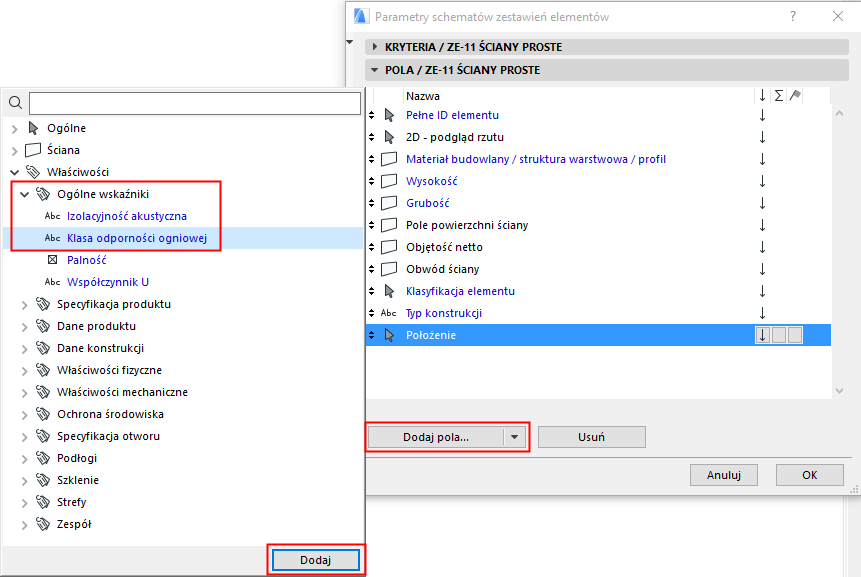
Task: Select the Pełne ID elementu field
Action: click(452, 115)
